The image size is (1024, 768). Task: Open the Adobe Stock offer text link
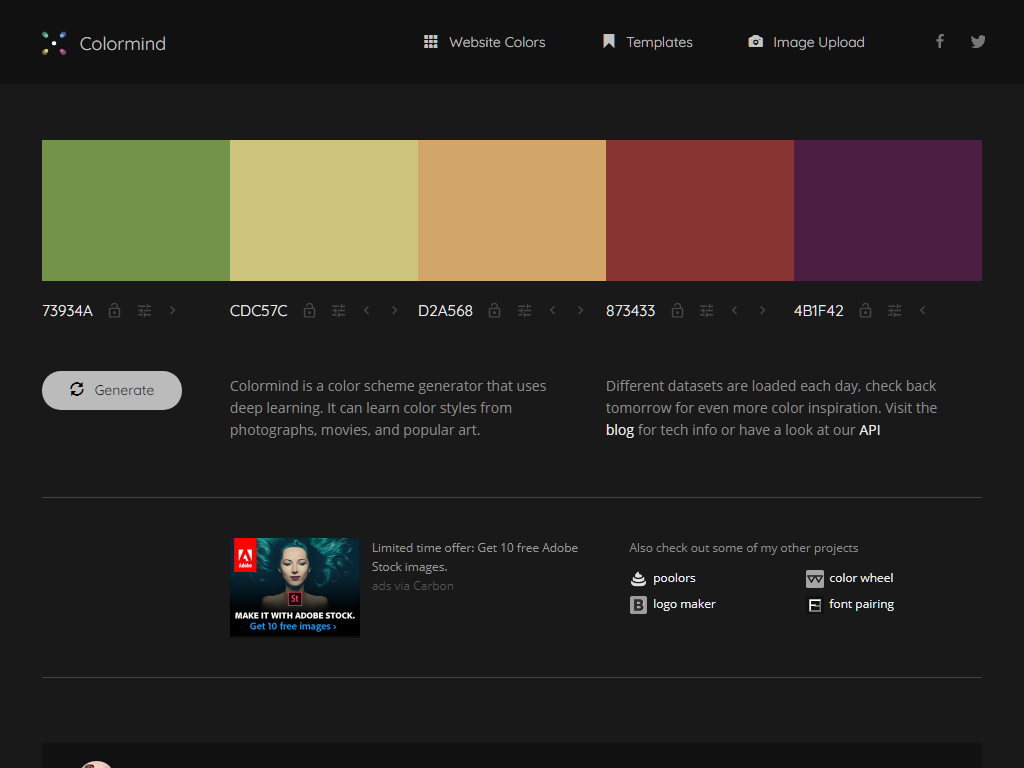click(x=475, y=557)
